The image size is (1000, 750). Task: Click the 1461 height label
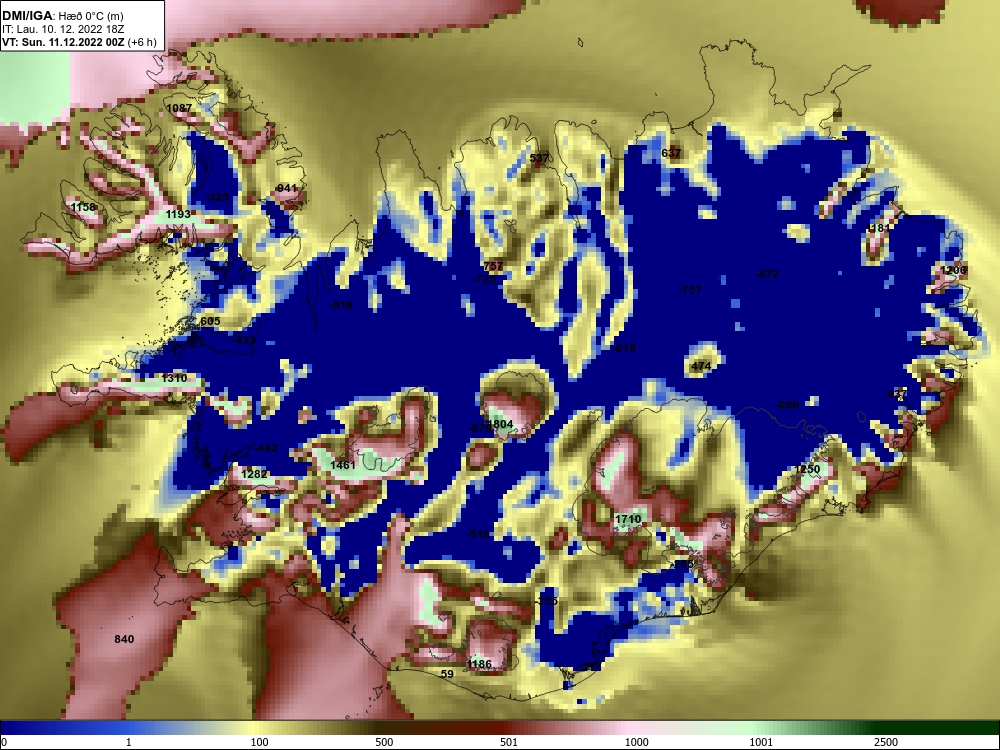343,465
